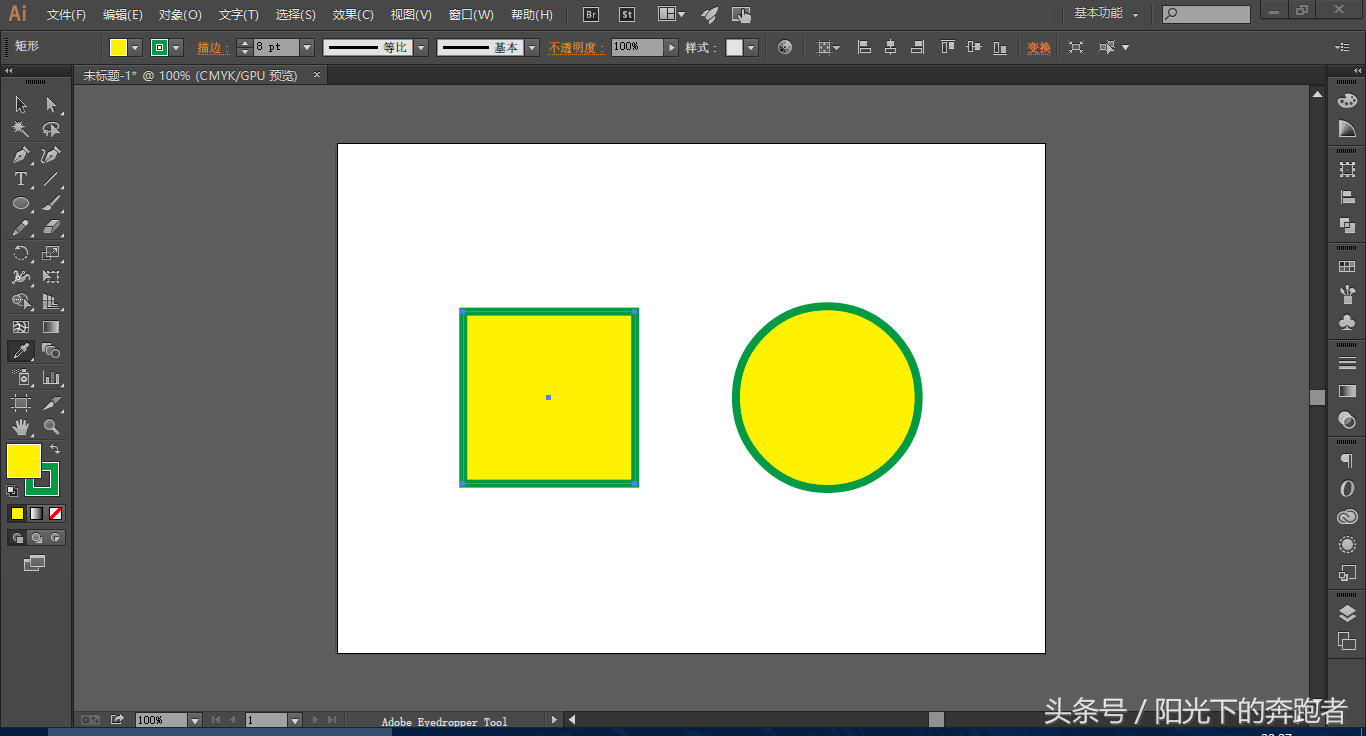Select the Mesh tool
The height and width of the screenshot is (736, 1366).
pyautogui.click(x=20, y=327)
